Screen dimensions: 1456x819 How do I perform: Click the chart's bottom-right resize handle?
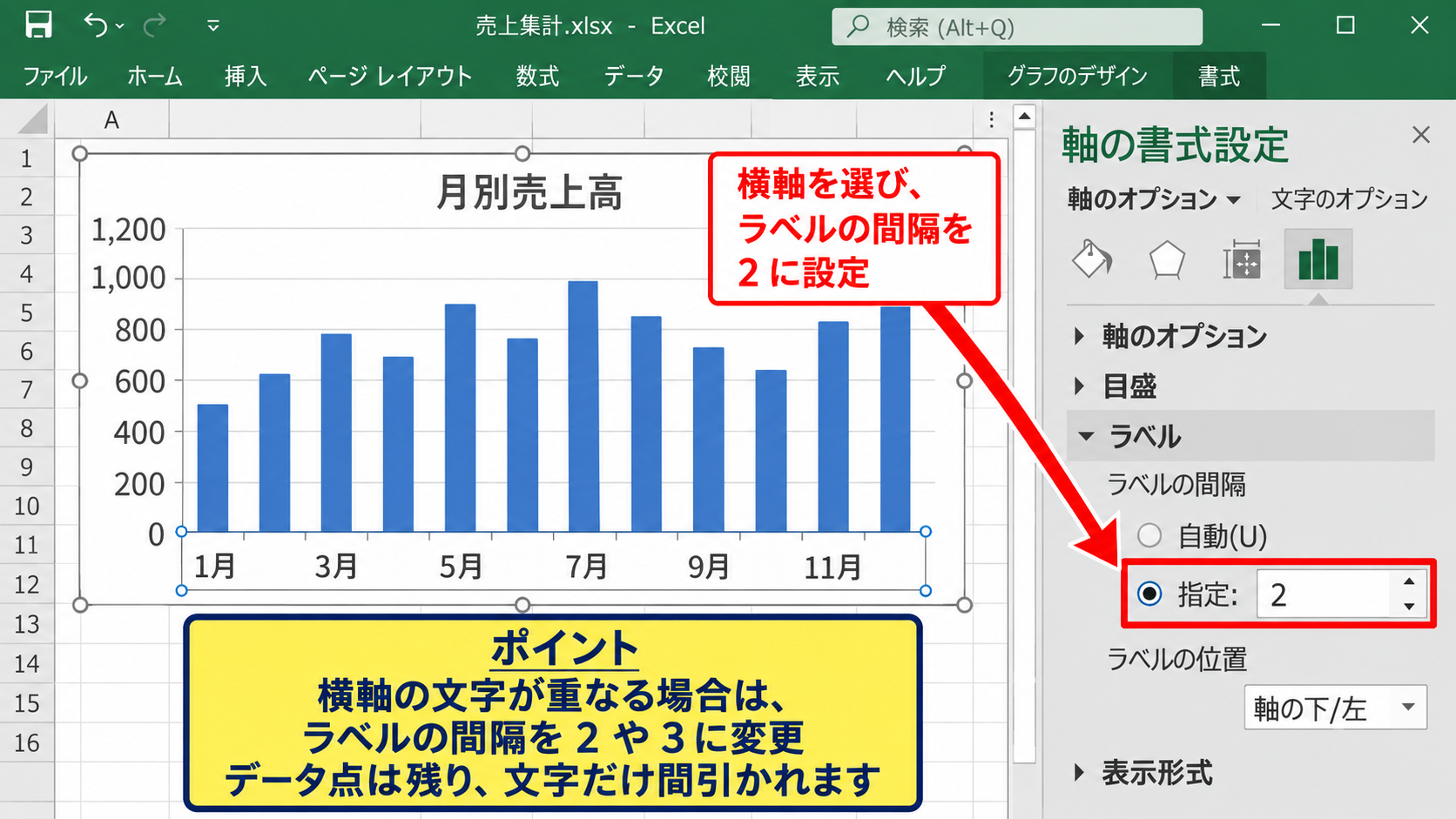point(964,604)
